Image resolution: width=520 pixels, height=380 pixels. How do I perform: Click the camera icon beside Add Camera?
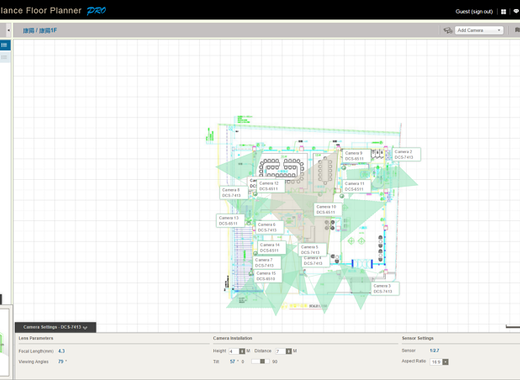(448, 30)
